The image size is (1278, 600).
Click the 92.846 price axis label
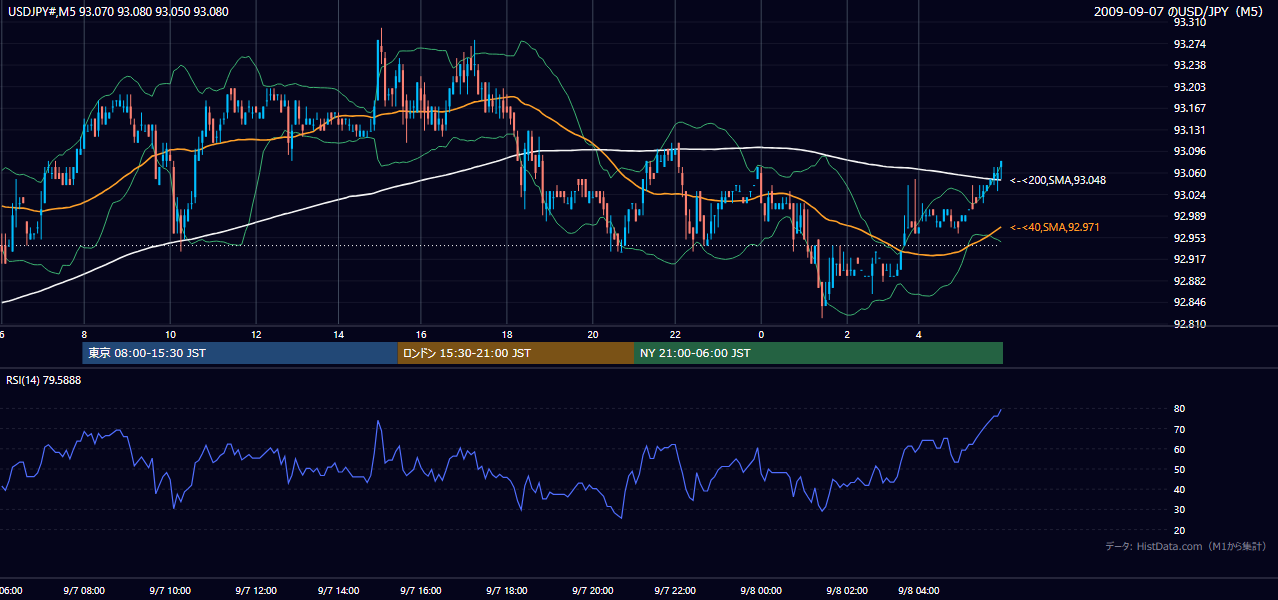coord(1189,302)
